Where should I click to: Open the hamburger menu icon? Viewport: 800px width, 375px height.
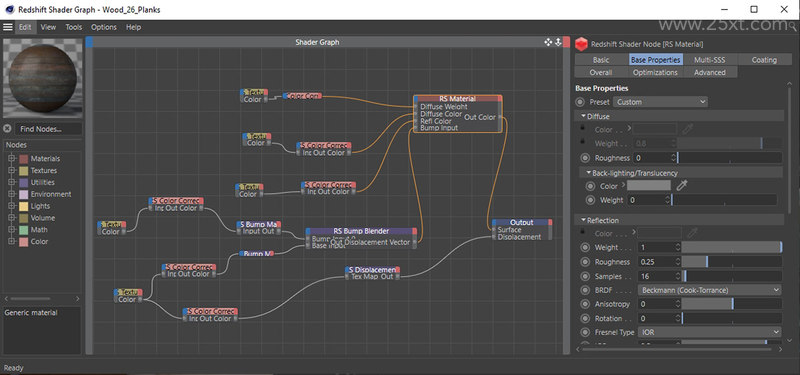8,27
